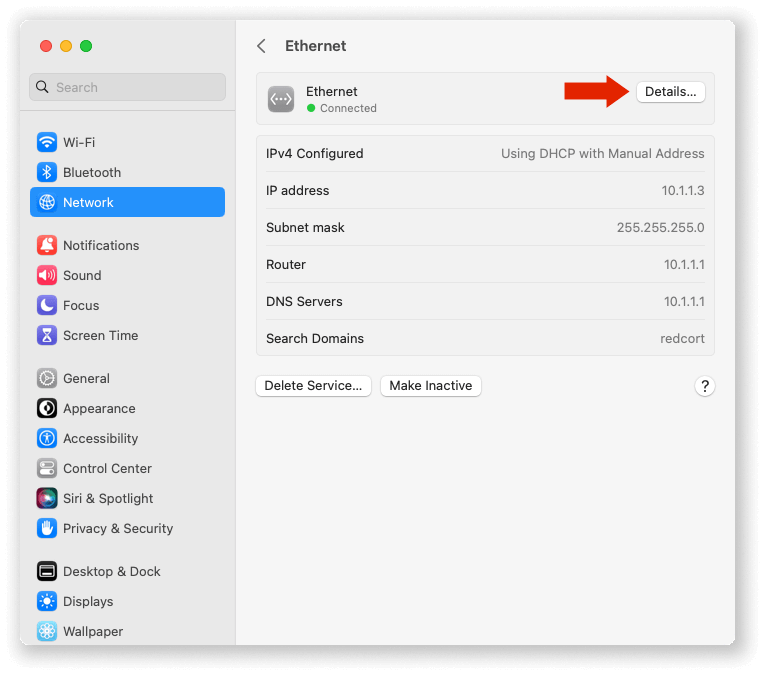Click the Privacy & Security hand icon
This screenshot has height=675, width=765.
47,528
